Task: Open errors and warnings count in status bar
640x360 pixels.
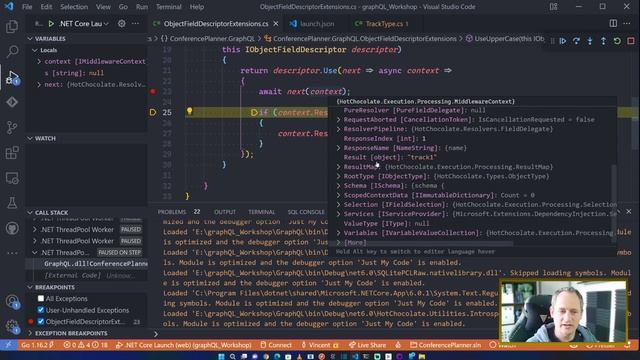Action: click(85, 345)
